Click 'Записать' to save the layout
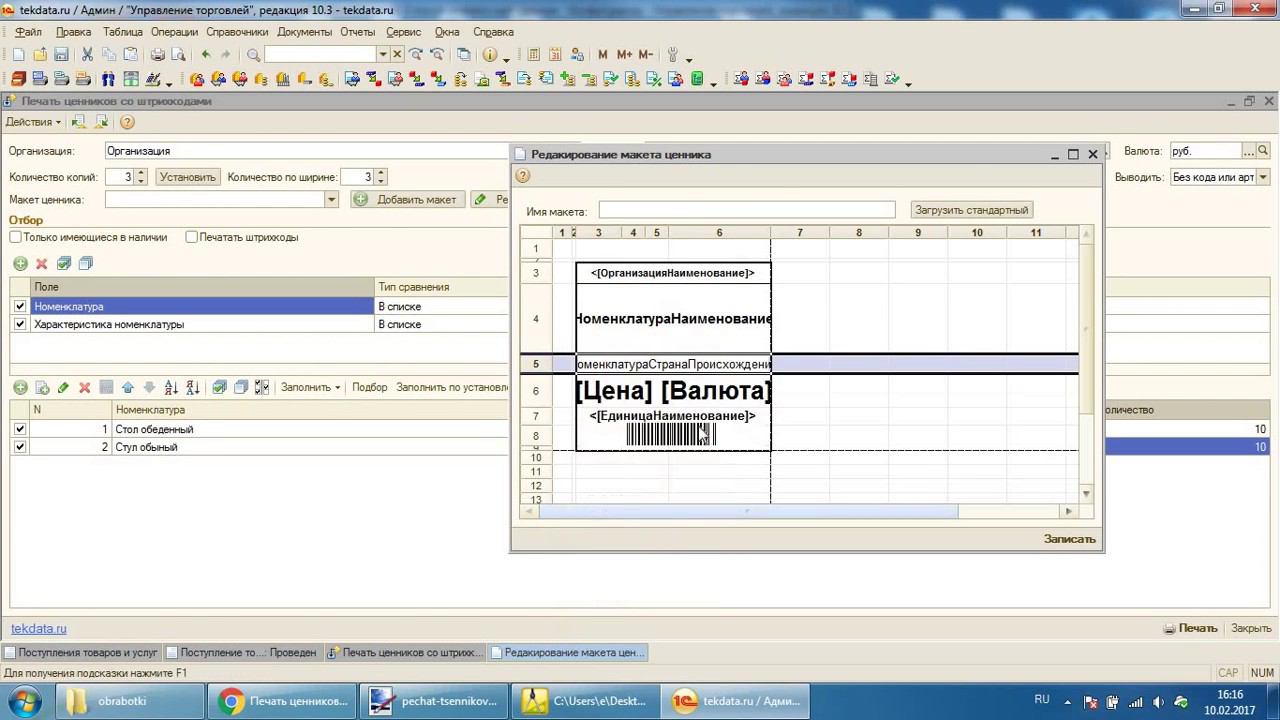This screenshot has height=720, width=1280. (1069, 539)
